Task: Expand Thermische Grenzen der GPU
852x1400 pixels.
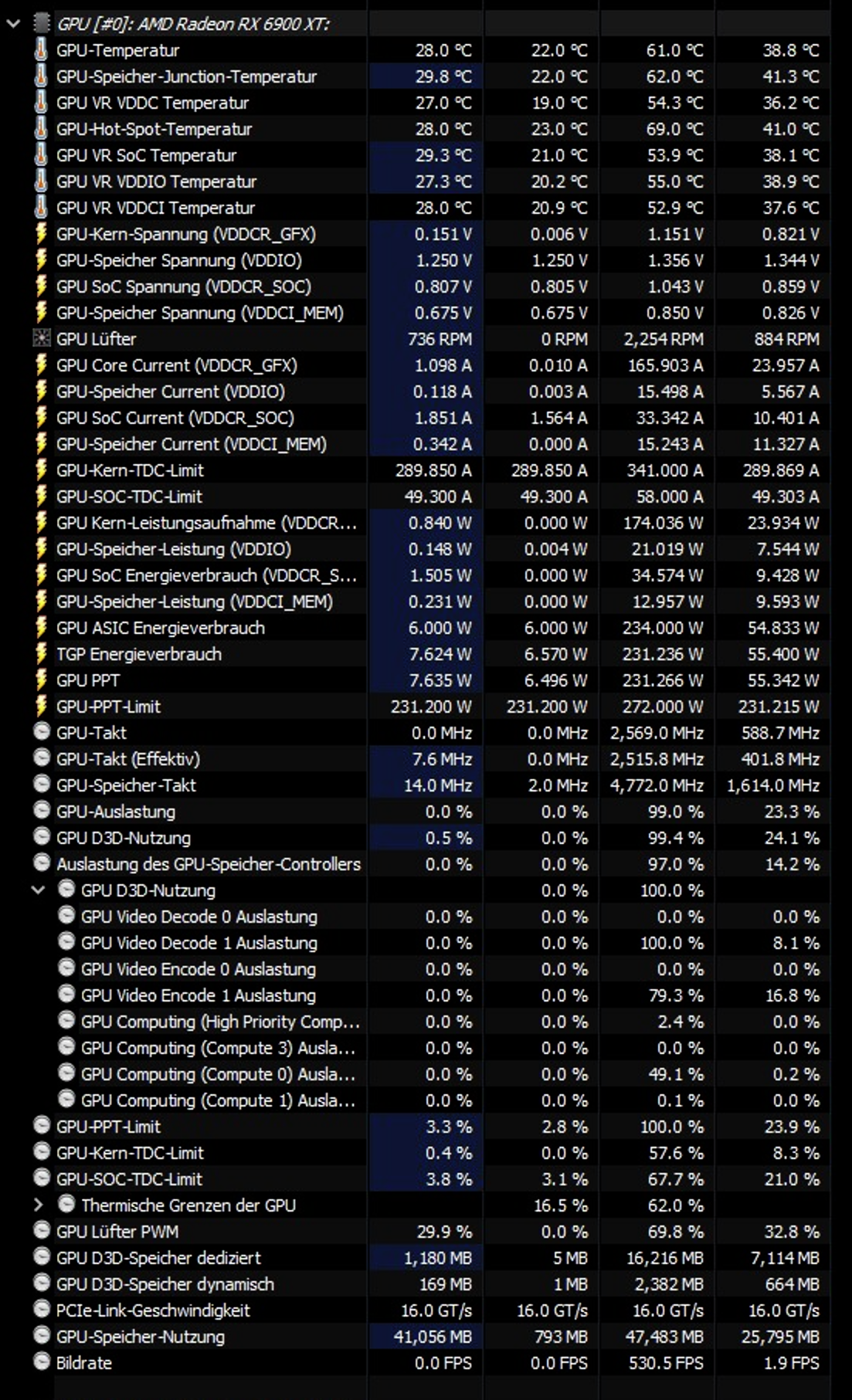Action: coord(38,1205)
